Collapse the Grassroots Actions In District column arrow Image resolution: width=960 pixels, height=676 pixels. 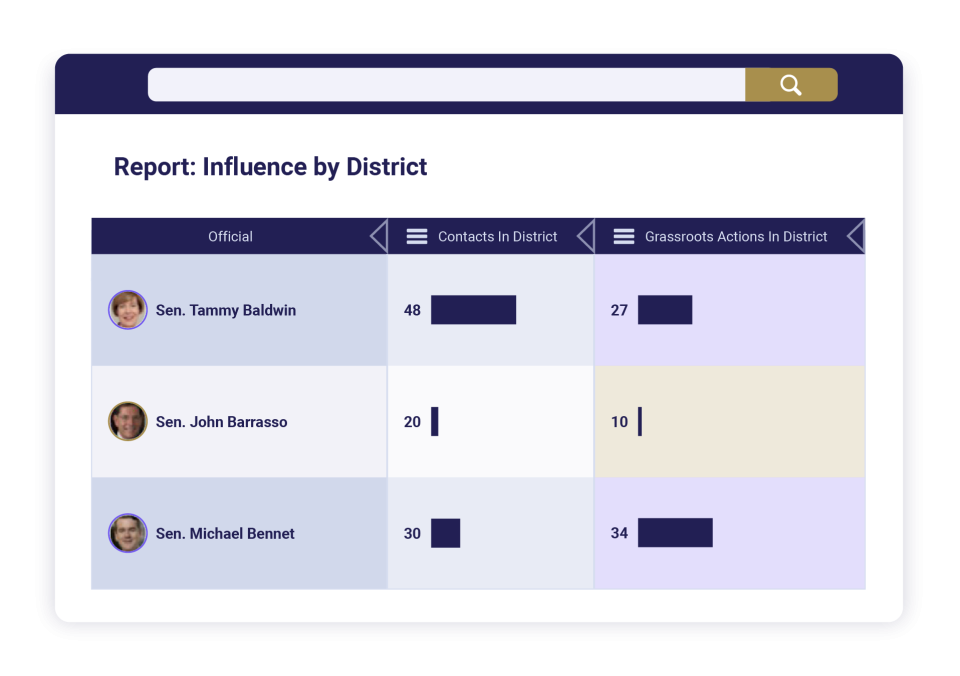pyautogui.click(x=855, y=237)
